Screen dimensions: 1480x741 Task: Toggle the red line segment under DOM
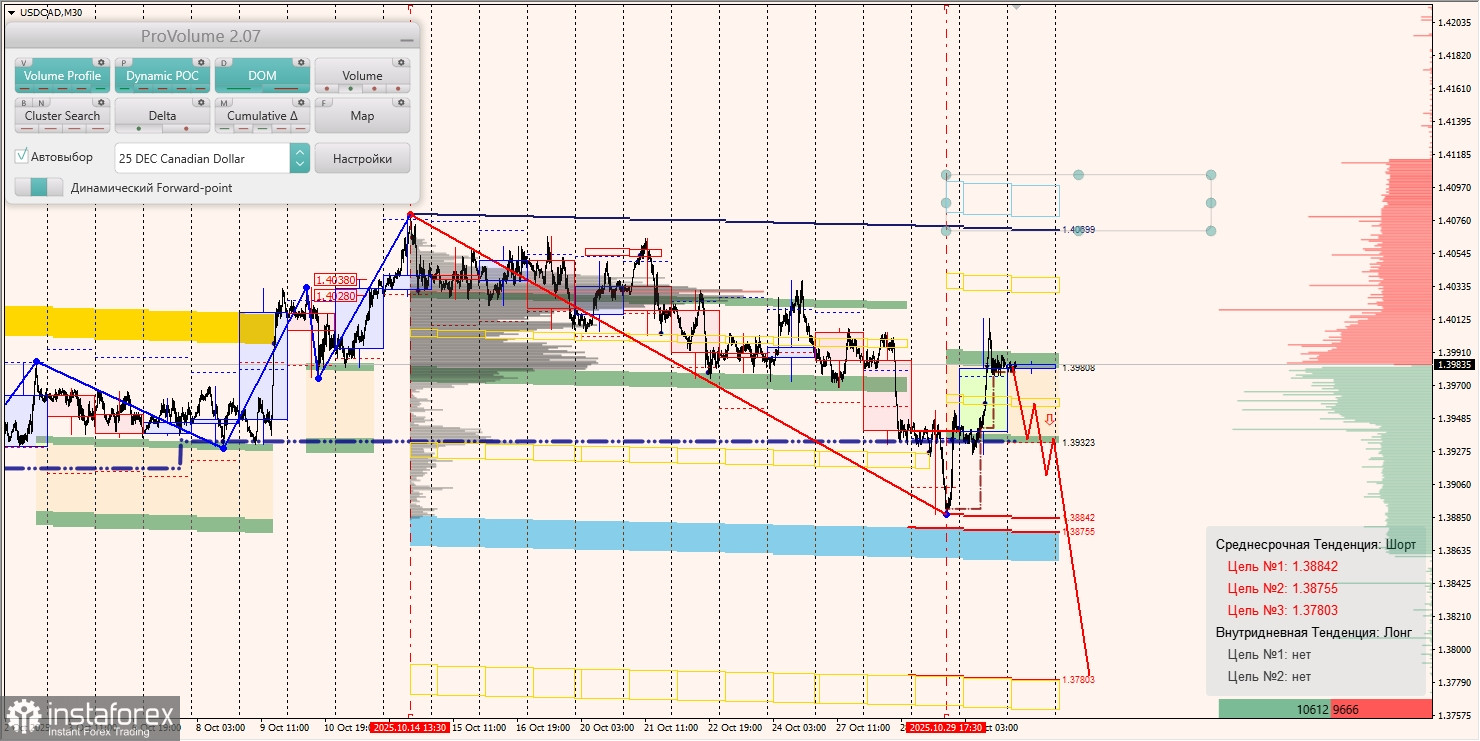(286, 89)
